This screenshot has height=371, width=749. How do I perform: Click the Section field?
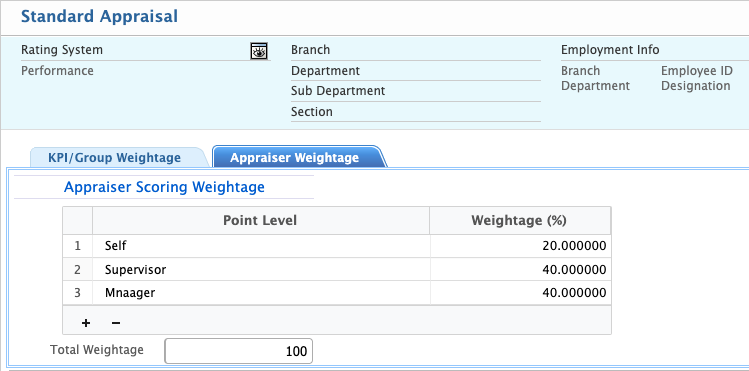click(x=416, y=112)
